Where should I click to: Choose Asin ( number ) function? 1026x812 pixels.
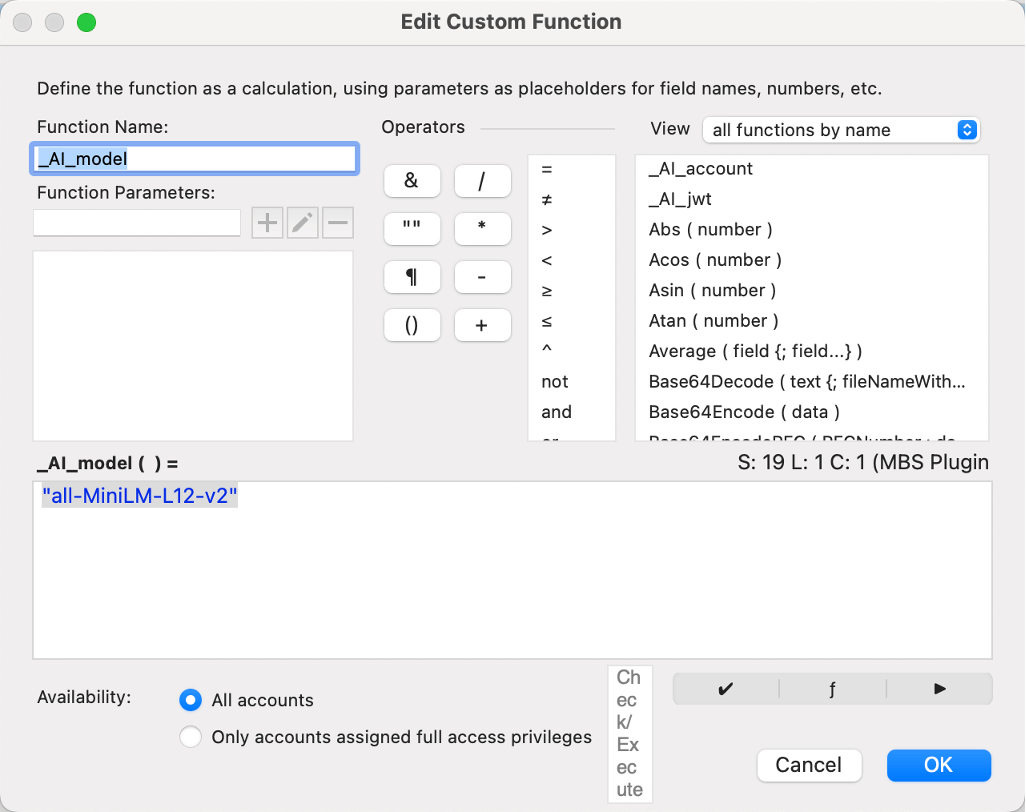(x=811, y=291)
